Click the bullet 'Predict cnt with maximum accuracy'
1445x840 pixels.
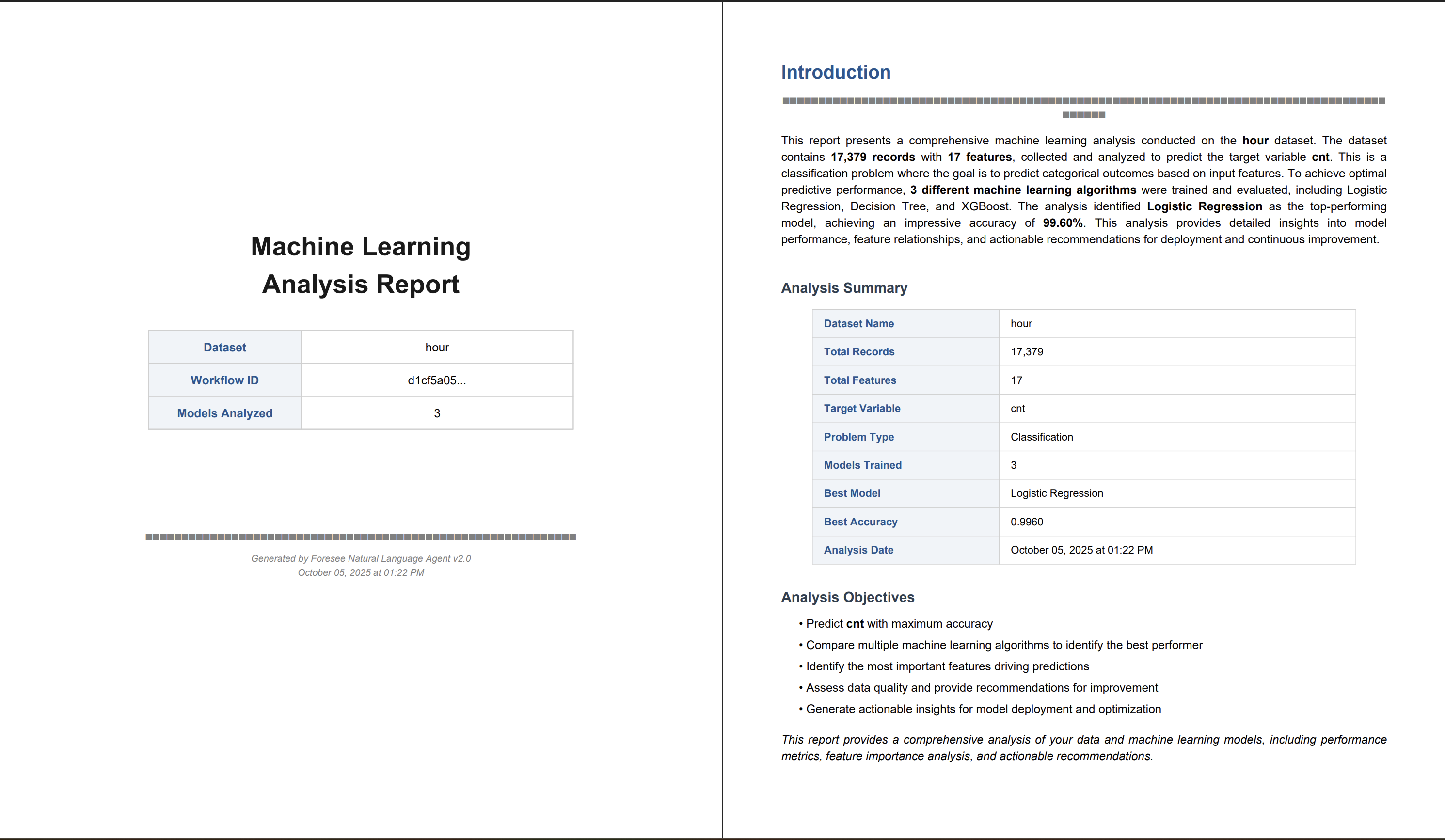899,624
